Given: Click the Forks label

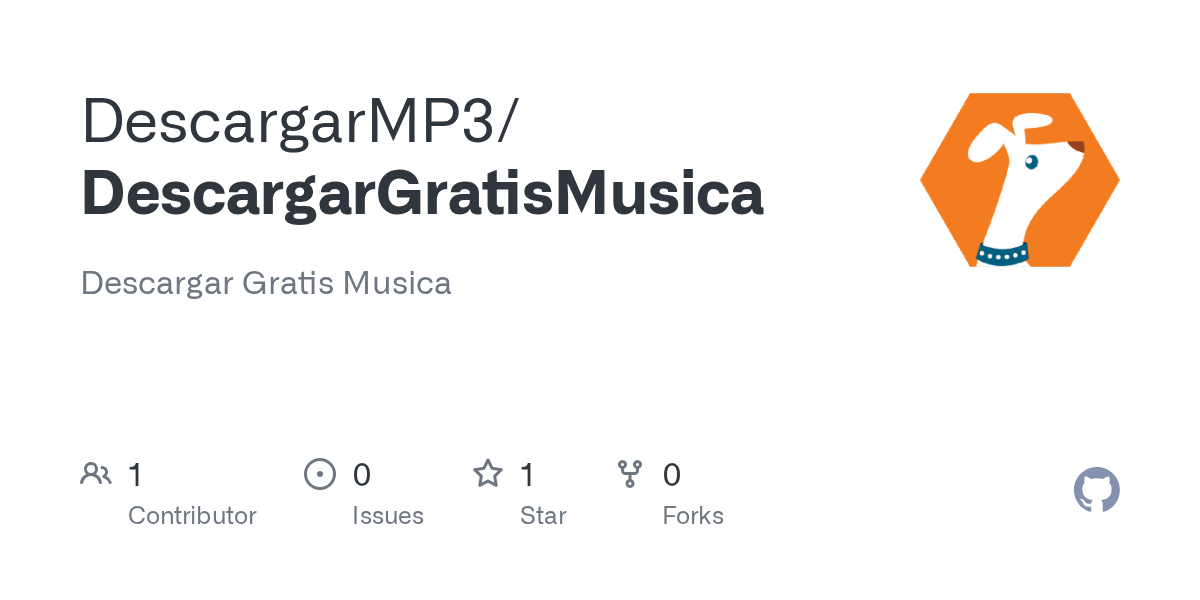Looking at the screenshot, I should [693, 516].
